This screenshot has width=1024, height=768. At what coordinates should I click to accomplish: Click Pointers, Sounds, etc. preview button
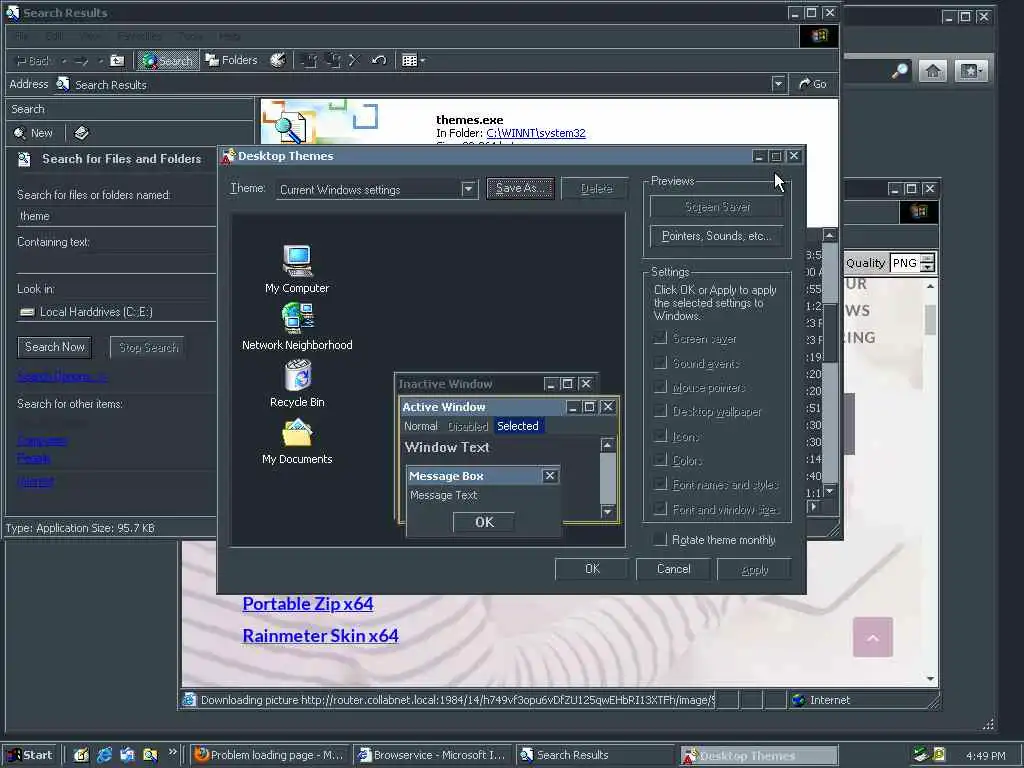point(717,236)
